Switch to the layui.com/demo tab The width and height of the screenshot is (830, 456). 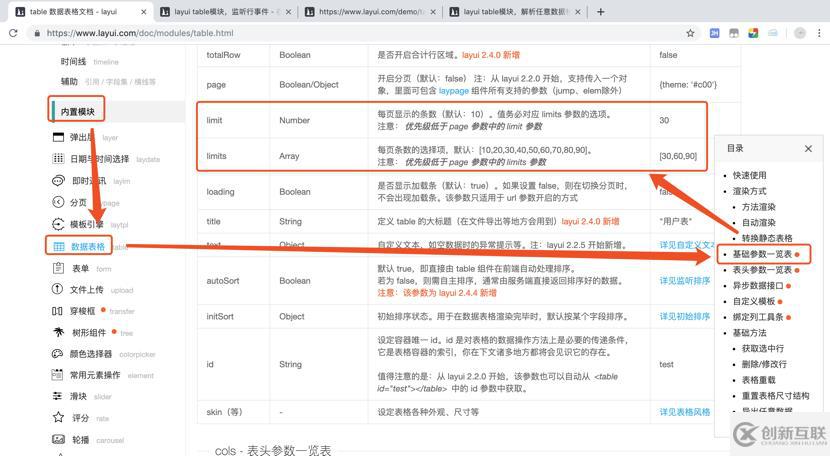click(x=369, y=12)
